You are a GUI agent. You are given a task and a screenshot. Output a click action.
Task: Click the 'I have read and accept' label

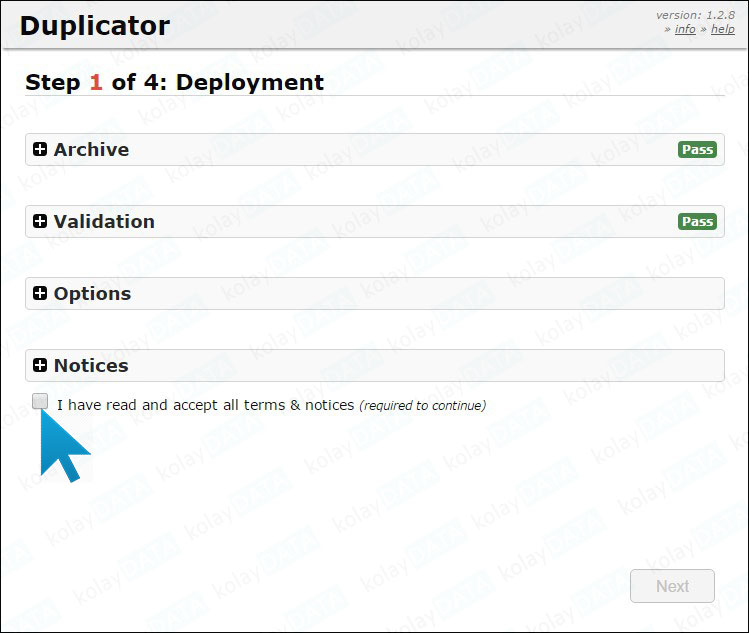click(x=205, y=405)
